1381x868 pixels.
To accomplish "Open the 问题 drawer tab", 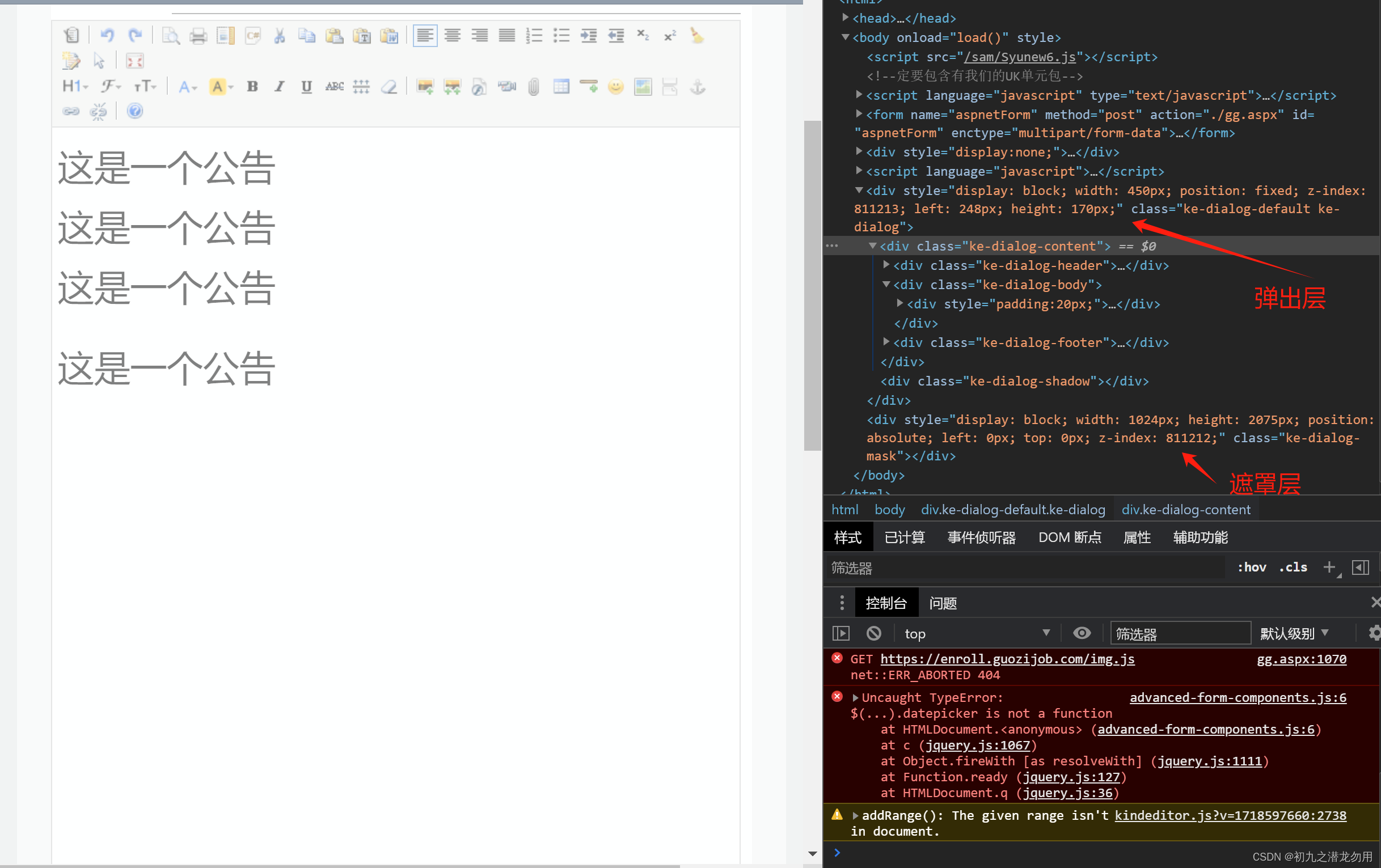I will (943, 603).
